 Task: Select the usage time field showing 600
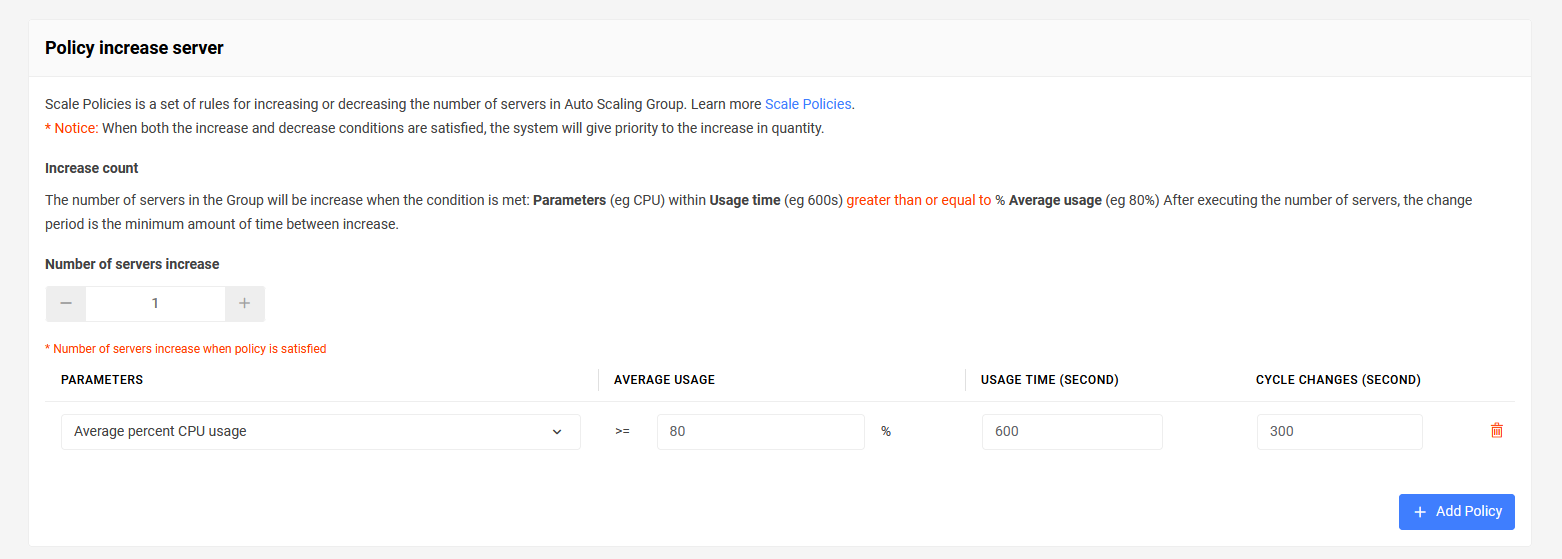(x=1072, y=432)
